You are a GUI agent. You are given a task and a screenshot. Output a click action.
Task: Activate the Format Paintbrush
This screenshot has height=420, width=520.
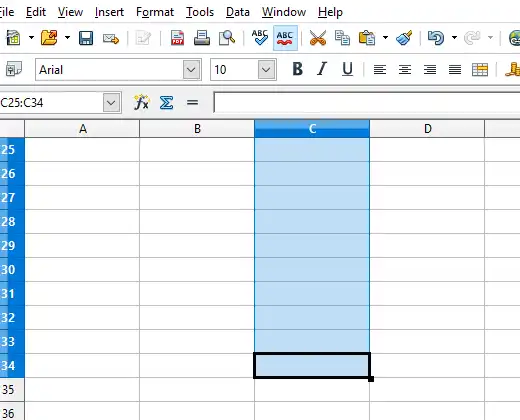(x=404, y=38)
